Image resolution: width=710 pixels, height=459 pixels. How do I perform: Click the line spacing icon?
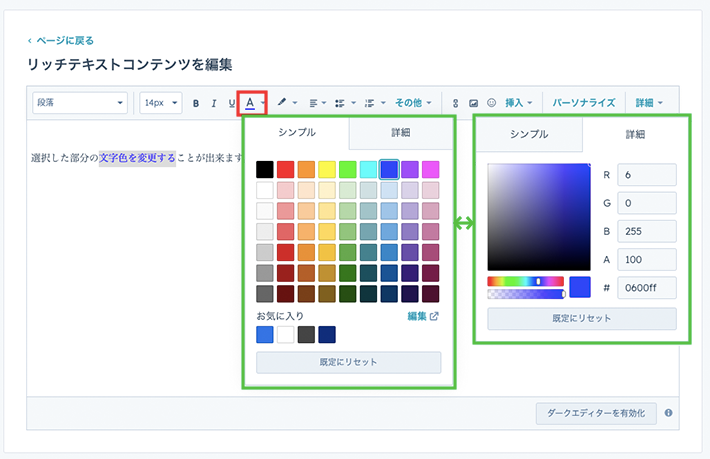[x=369, y=103]
